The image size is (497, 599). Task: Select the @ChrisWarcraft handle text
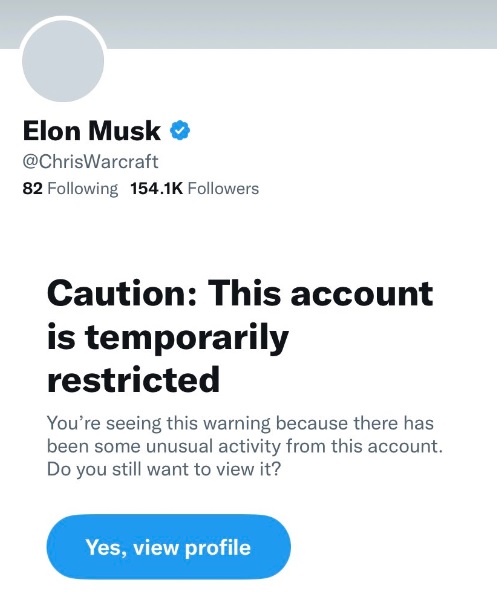91,161
